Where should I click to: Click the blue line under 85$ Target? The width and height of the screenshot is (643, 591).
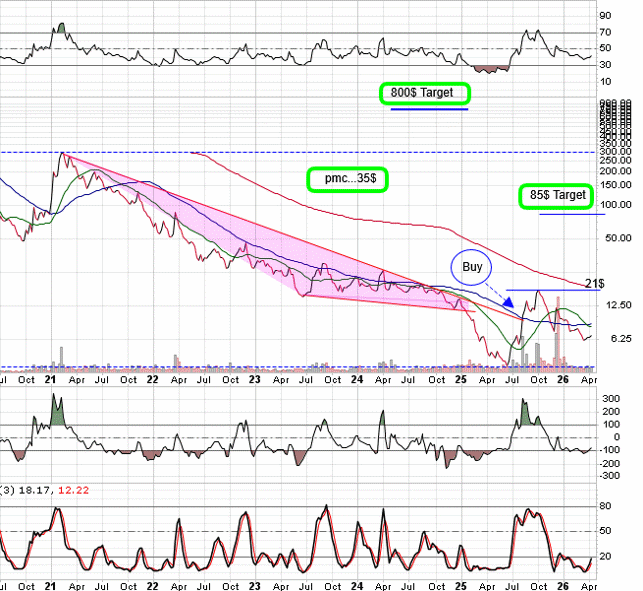tap(571, 214)
